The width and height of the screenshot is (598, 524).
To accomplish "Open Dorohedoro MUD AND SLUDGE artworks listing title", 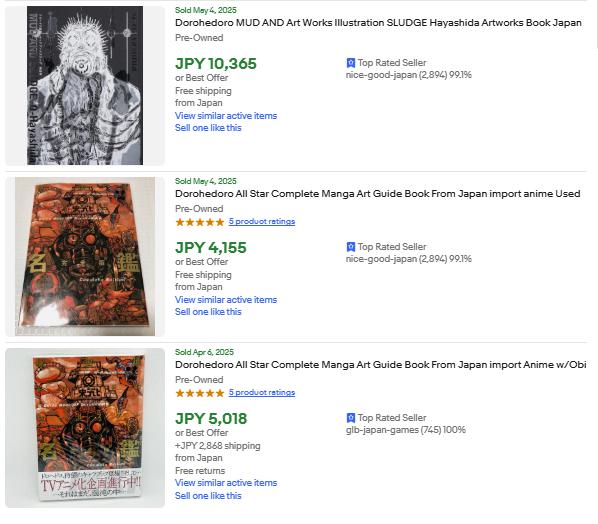I will pos(378,23).
